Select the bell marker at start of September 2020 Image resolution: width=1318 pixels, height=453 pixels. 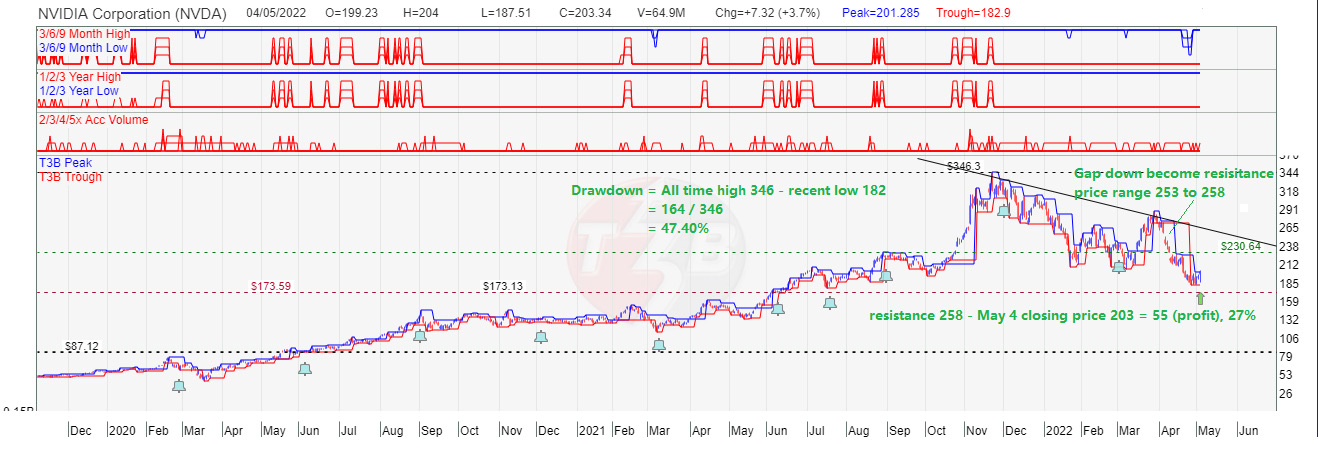point(420,336)
